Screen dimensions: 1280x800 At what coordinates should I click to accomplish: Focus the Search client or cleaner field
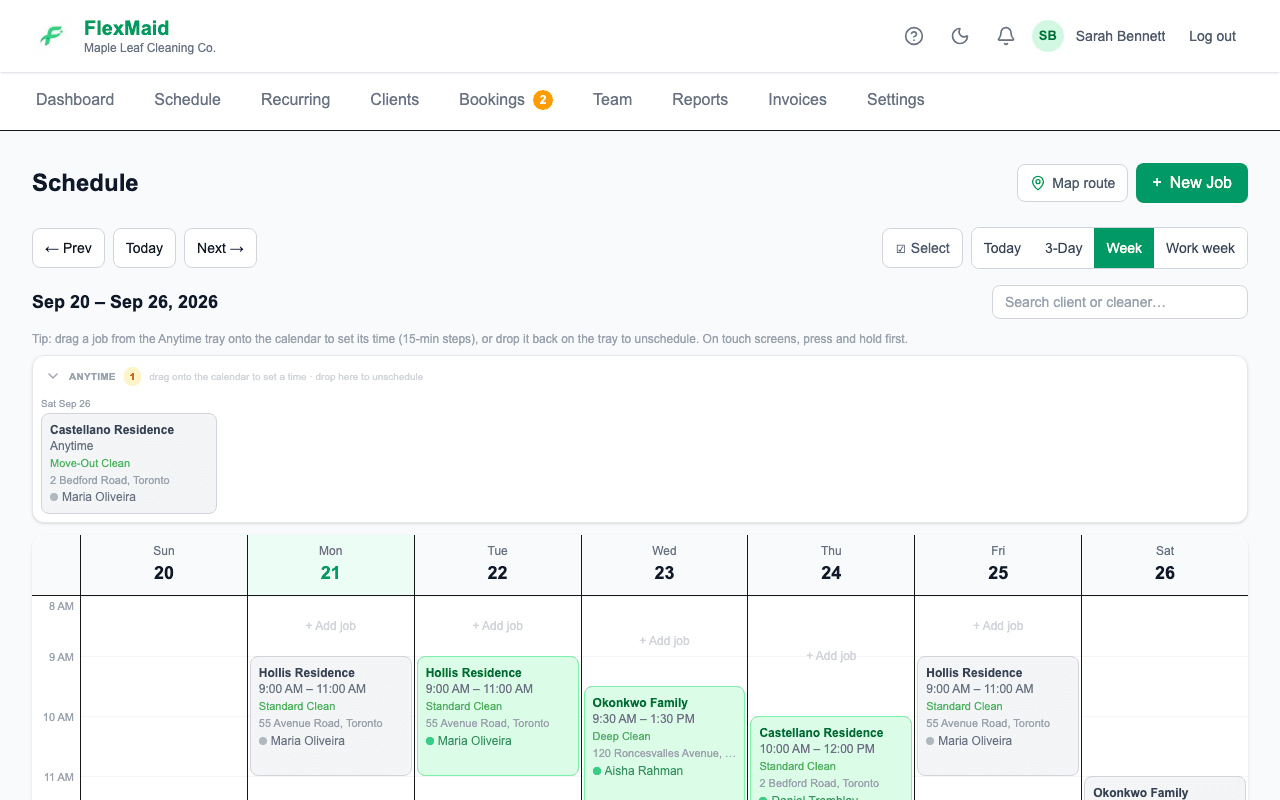point(1120,302)
